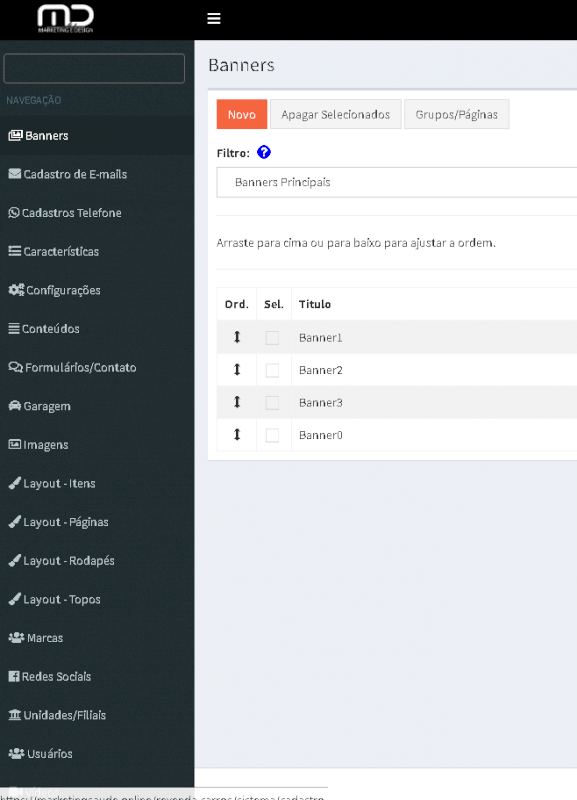Viewport: 577px width, 800px height.
Task: Open the Banners Principais filter dropdown
Action: pyautogui.click(x=397, y=182)
